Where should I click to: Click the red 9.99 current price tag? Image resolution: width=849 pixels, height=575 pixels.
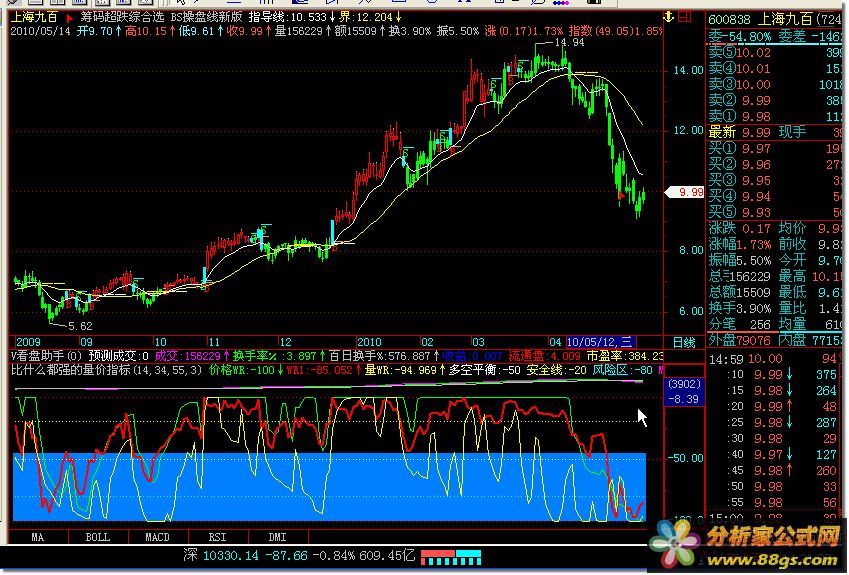(690, 192)
